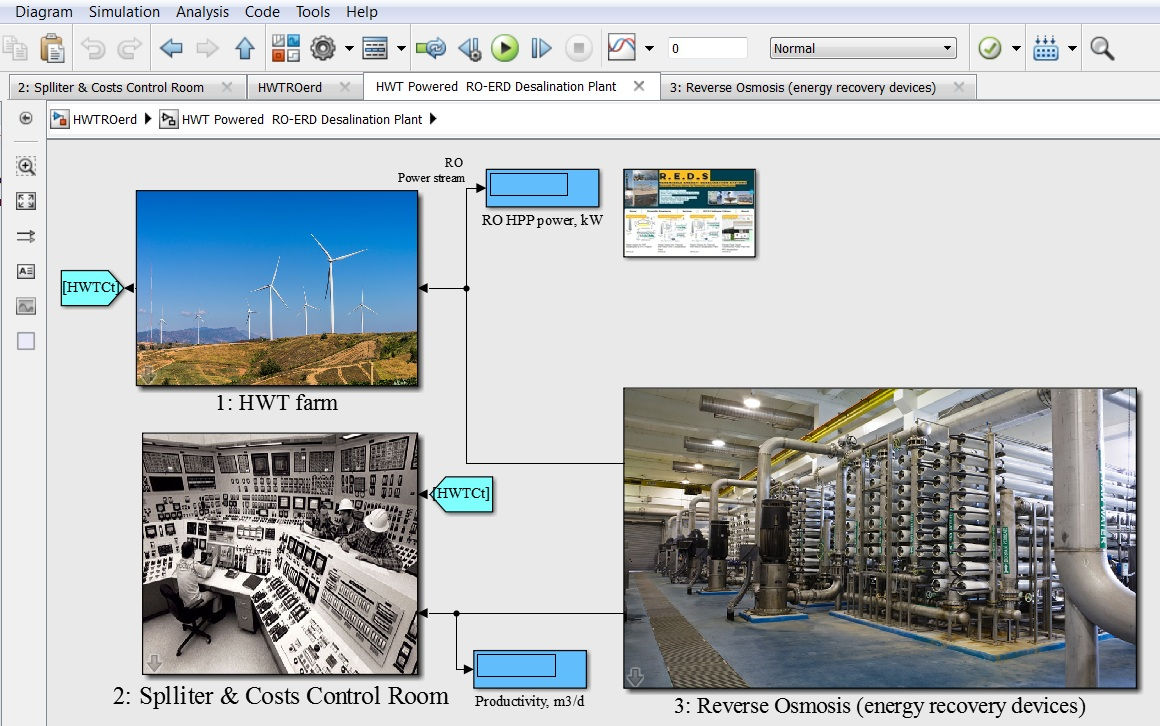Open the Reverse Osmosis subsystem image block
1160x726 pixels.
pos(880,535)
